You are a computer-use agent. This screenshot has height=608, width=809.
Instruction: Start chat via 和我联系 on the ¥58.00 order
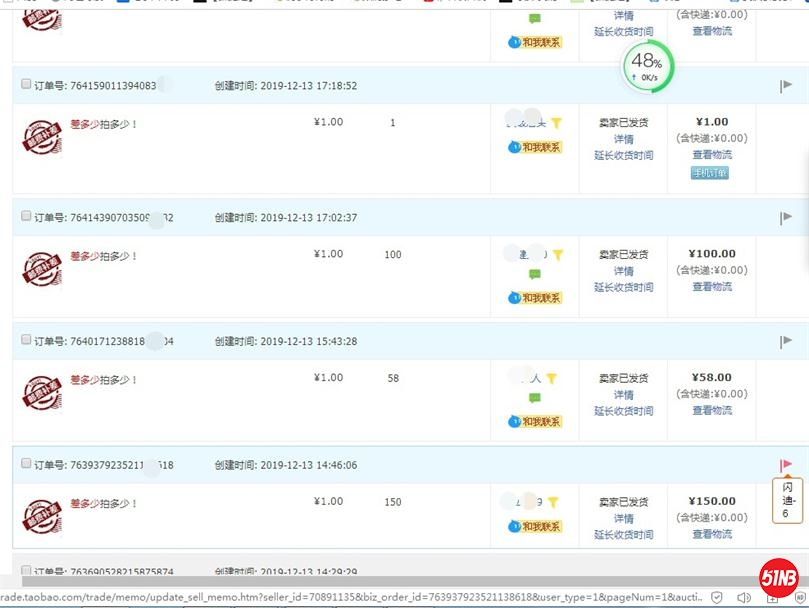pos(534,421)
